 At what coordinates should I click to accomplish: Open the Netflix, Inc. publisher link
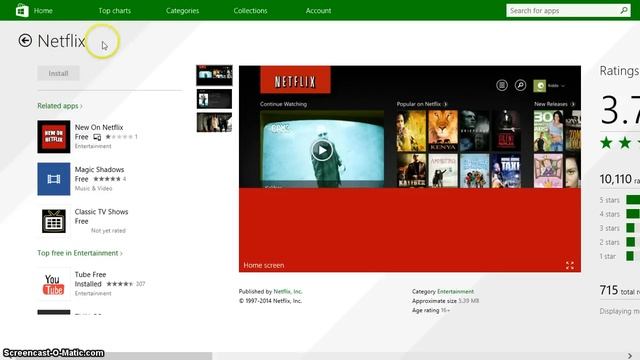[288, 291]
